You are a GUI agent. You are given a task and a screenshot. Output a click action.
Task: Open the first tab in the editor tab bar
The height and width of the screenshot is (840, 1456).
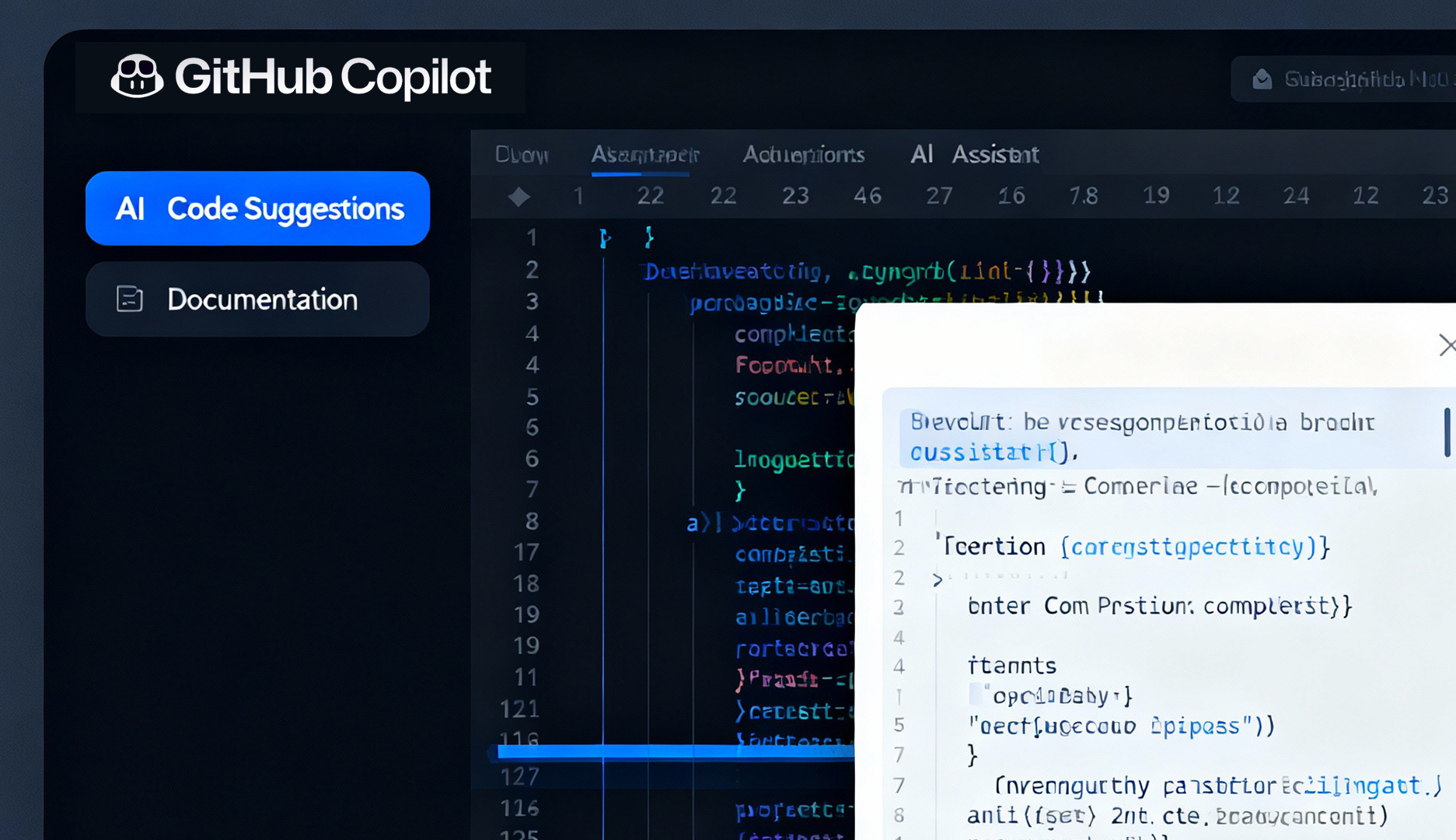(522, 154)
